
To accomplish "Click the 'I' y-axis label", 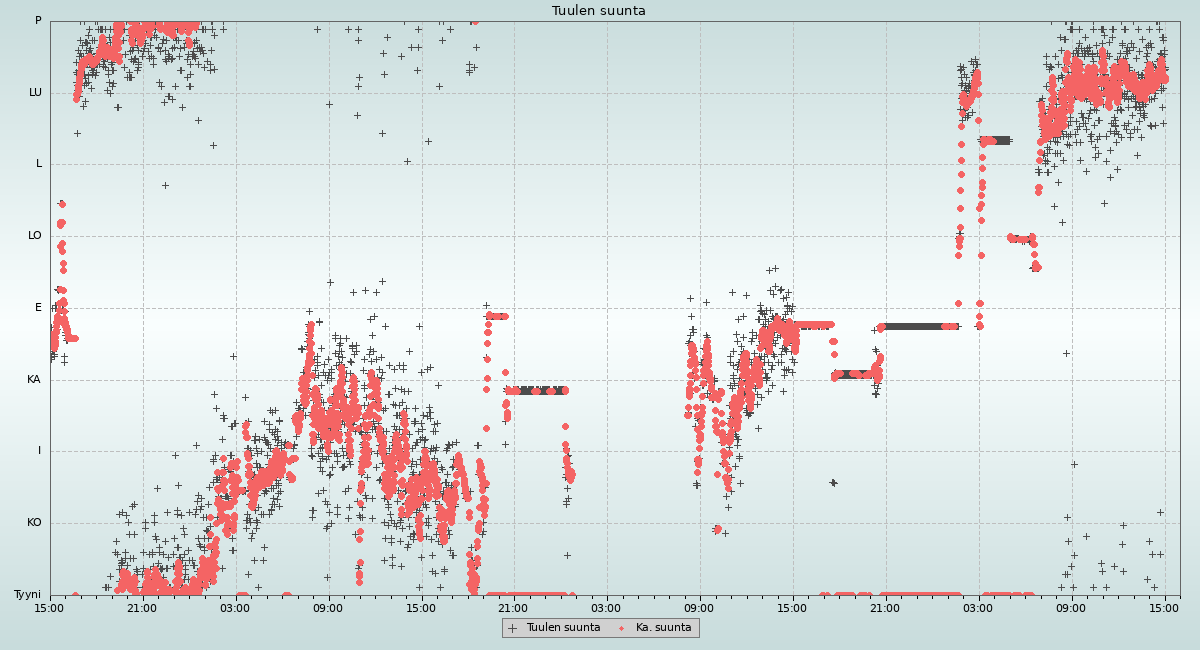I will 40,451.
